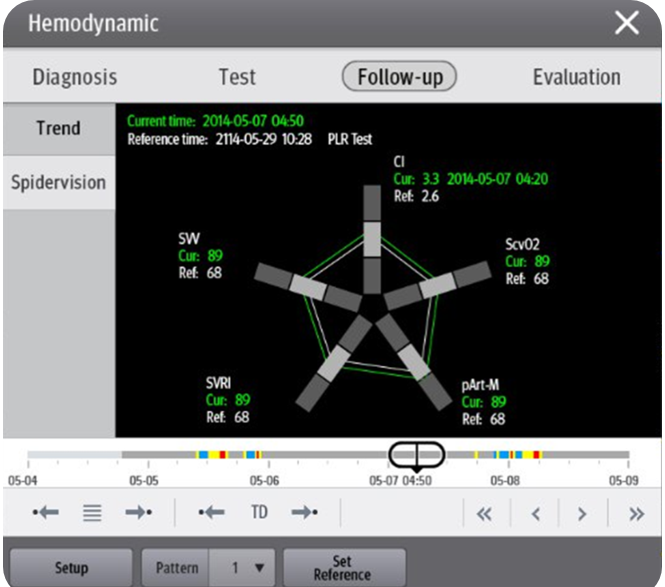Go to the Evaluation tab
The width and height of the screenshot is (665, 587).
576,77
